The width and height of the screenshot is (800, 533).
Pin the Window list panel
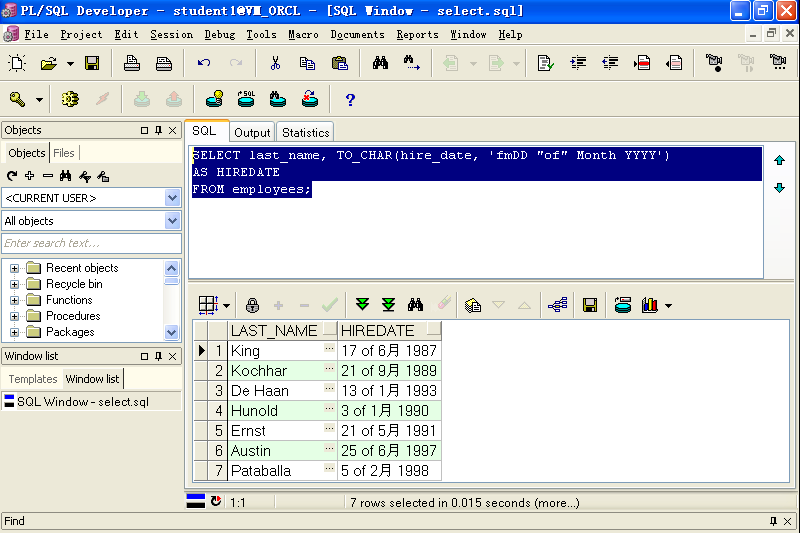pyautogui.click(x=158, y=356)
